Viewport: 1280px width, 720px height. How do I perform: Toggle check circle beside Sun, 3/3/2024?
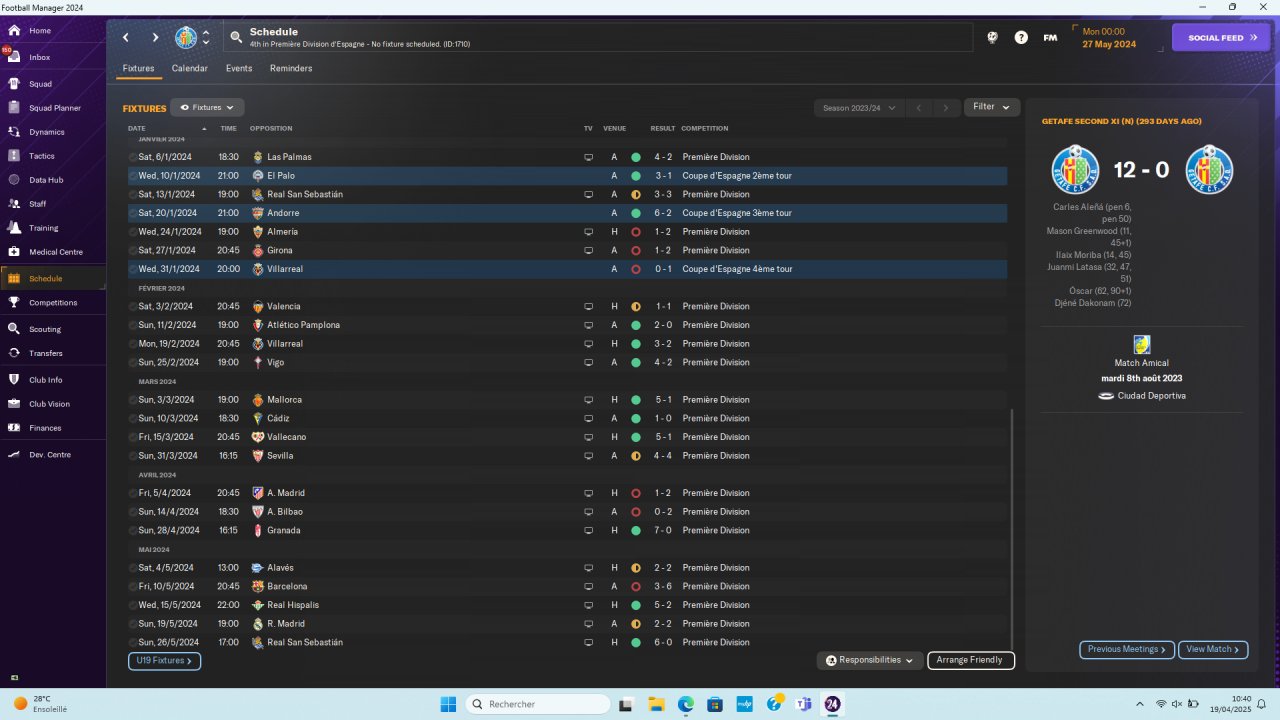click(x=133, y=400)
